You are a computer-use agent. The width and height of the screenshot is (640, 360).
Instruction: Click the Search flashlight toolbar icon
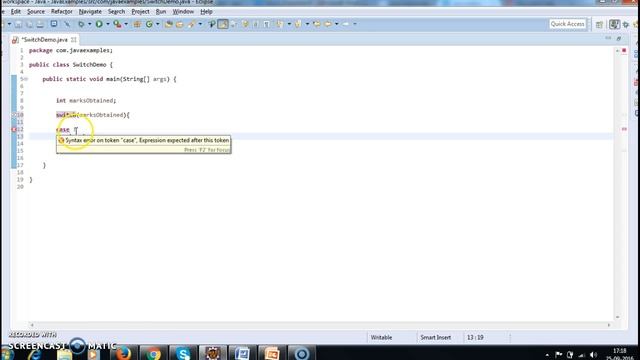click(191, 24)
